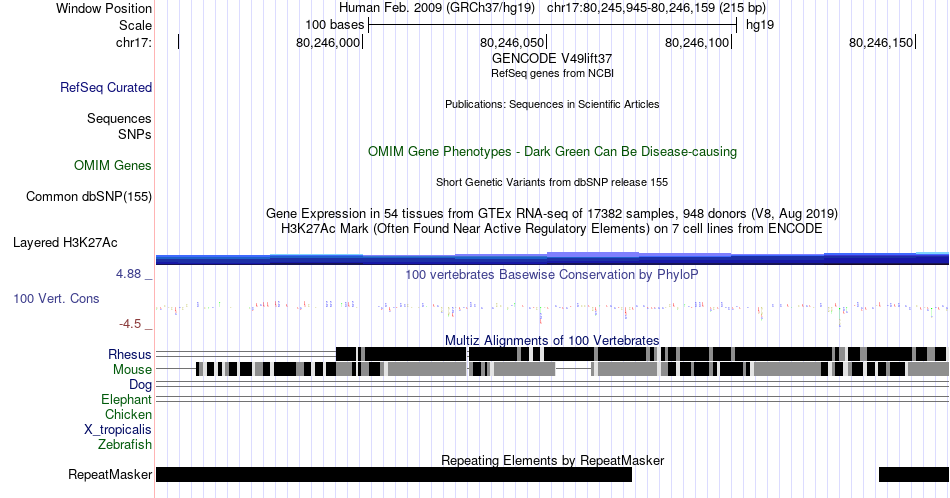
Task: Click the RefSeq Curated track label
Action: [x=105, y=87]
